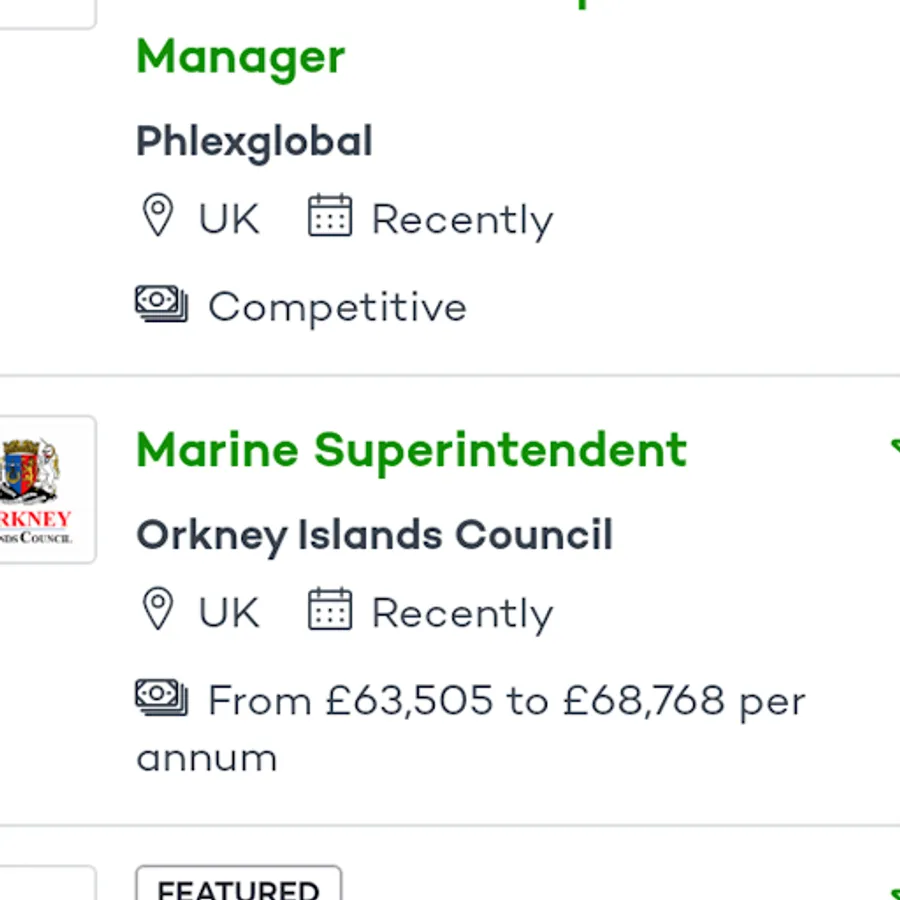
Task: Click UK location in Phlexglobal listing
Action: click(229, 219)
